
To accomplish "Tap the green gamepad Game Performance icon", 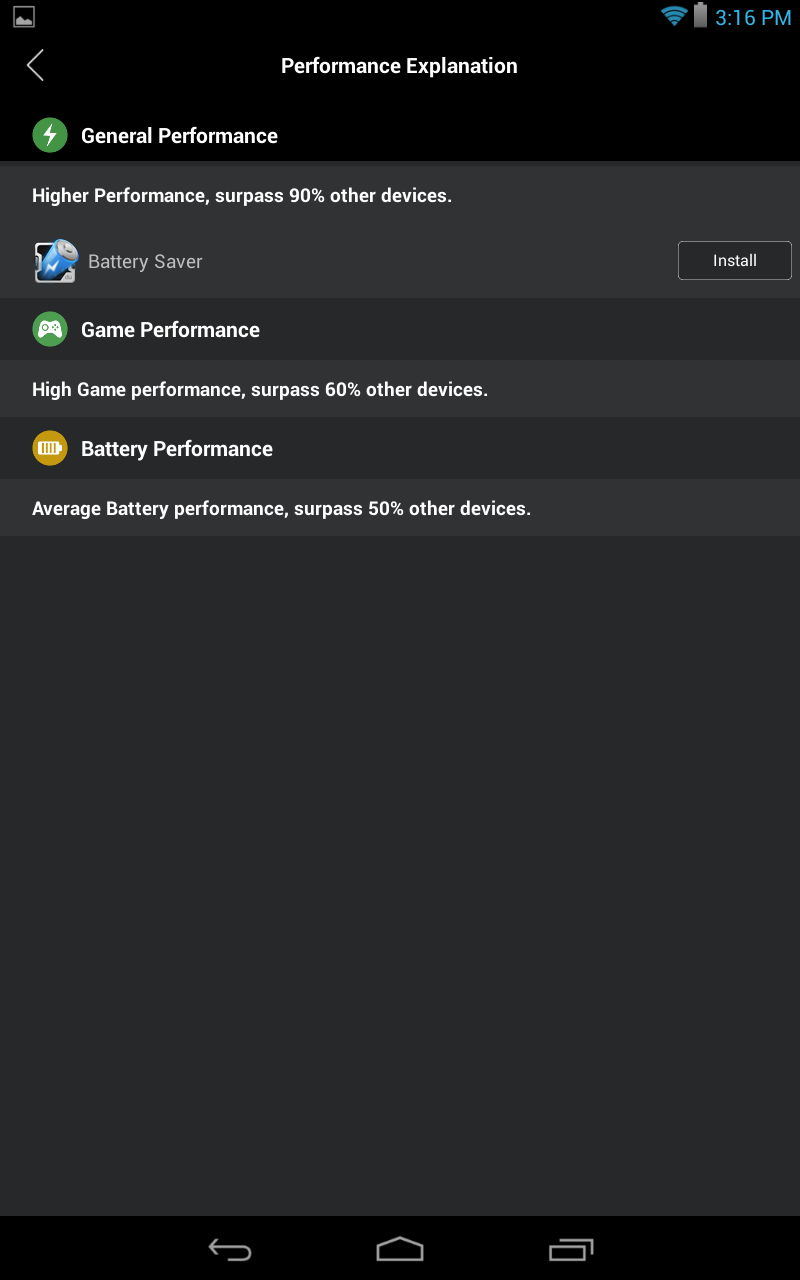I will coord(50,329).
